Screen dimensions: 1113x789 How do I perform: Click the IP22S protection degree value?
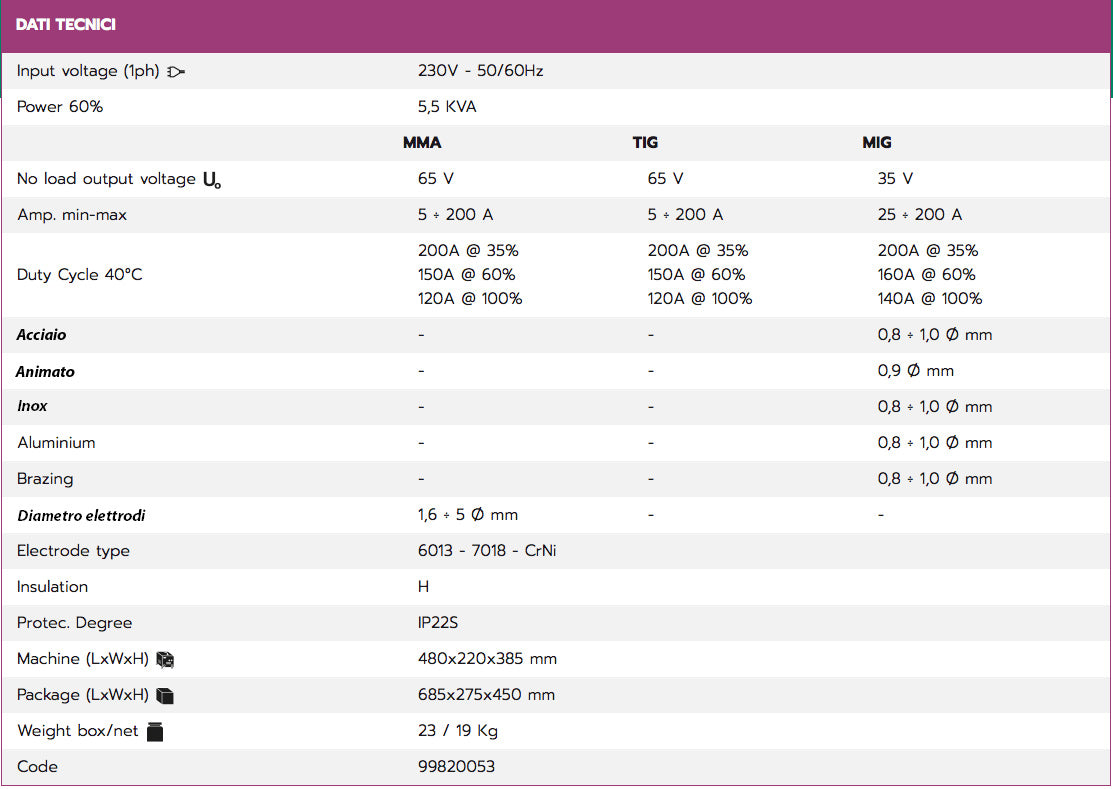click(x=438, y=623)
